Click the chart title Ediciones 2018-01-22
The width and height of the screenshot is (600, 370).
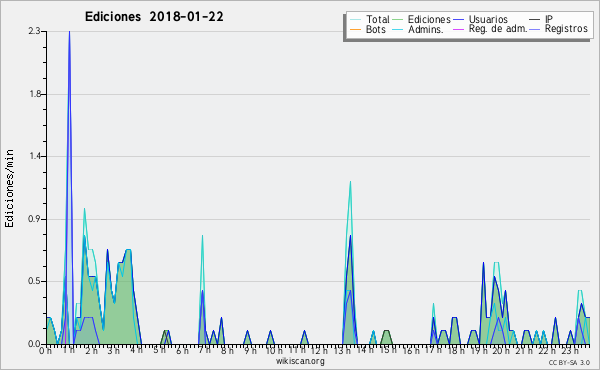click(154, 17)
